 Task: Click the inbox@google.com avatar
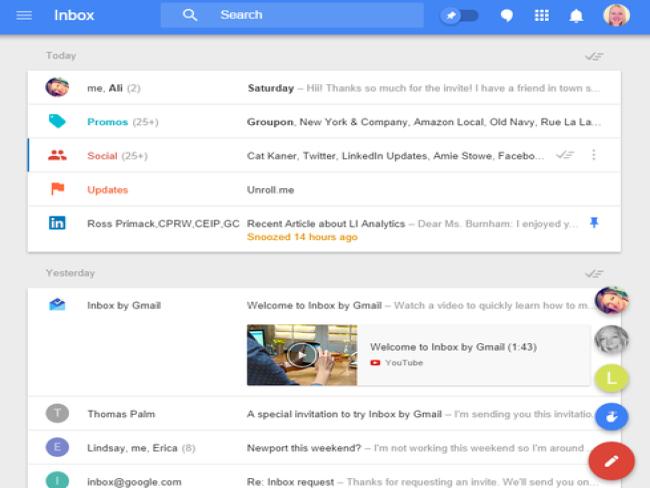[57, 480]
